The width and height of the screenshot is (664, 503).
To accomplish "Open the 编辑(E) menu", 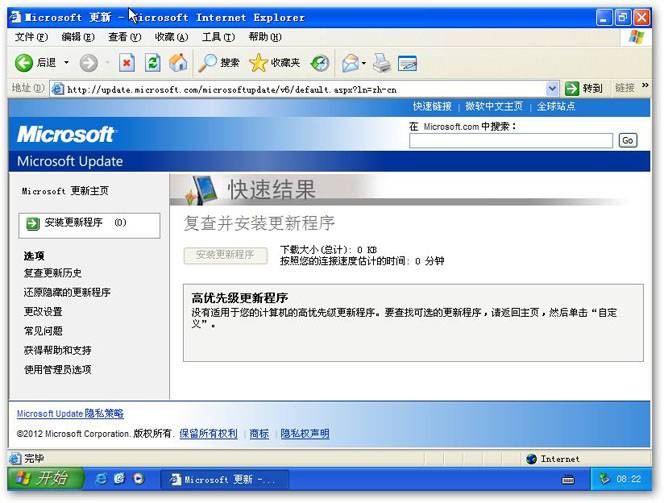I will (x=78, y=37).
